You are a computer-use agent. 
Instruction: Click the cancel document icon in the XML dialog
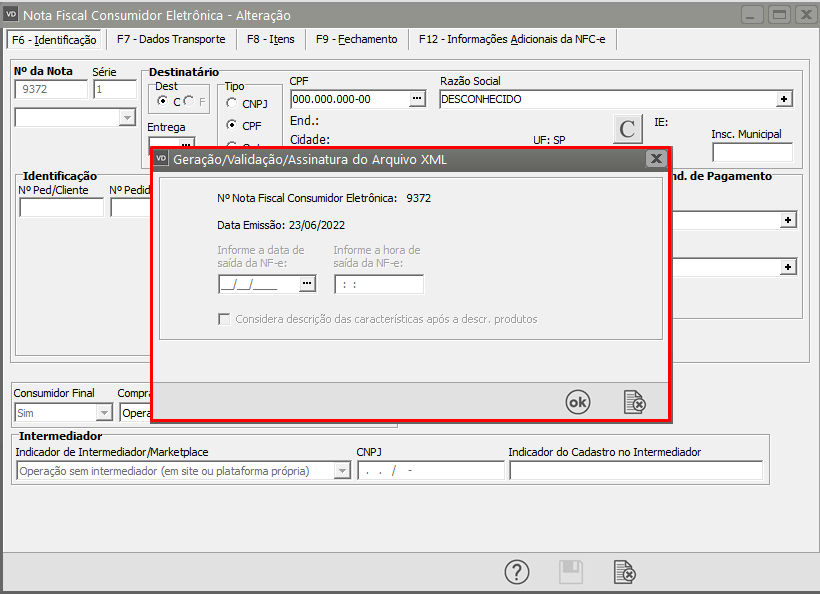634,402
